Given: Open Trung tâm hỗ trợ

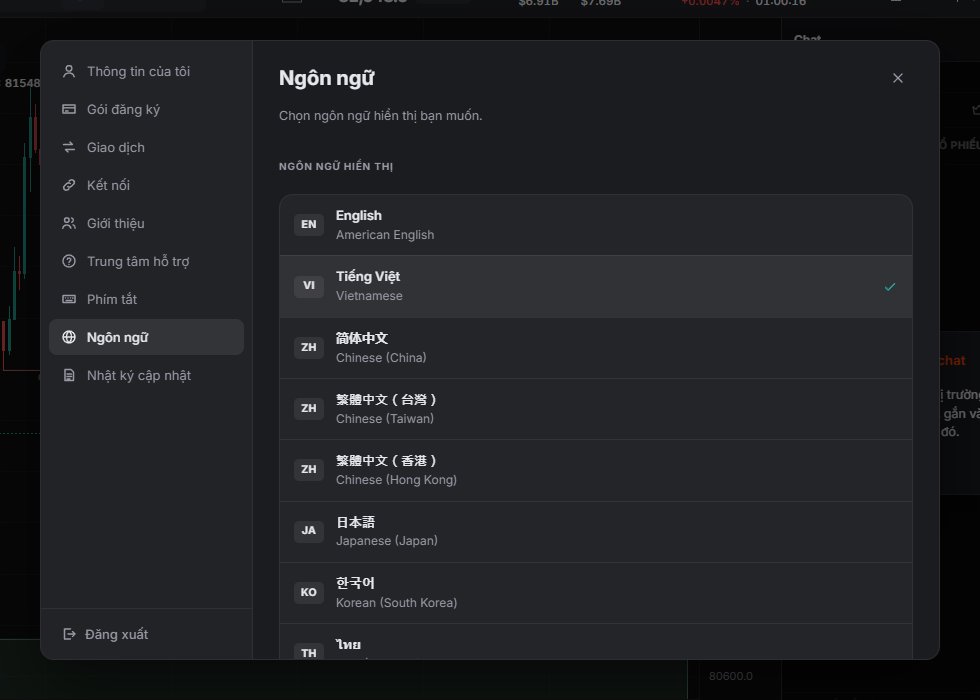Looking at the screenshot, I should click(146, 261).
